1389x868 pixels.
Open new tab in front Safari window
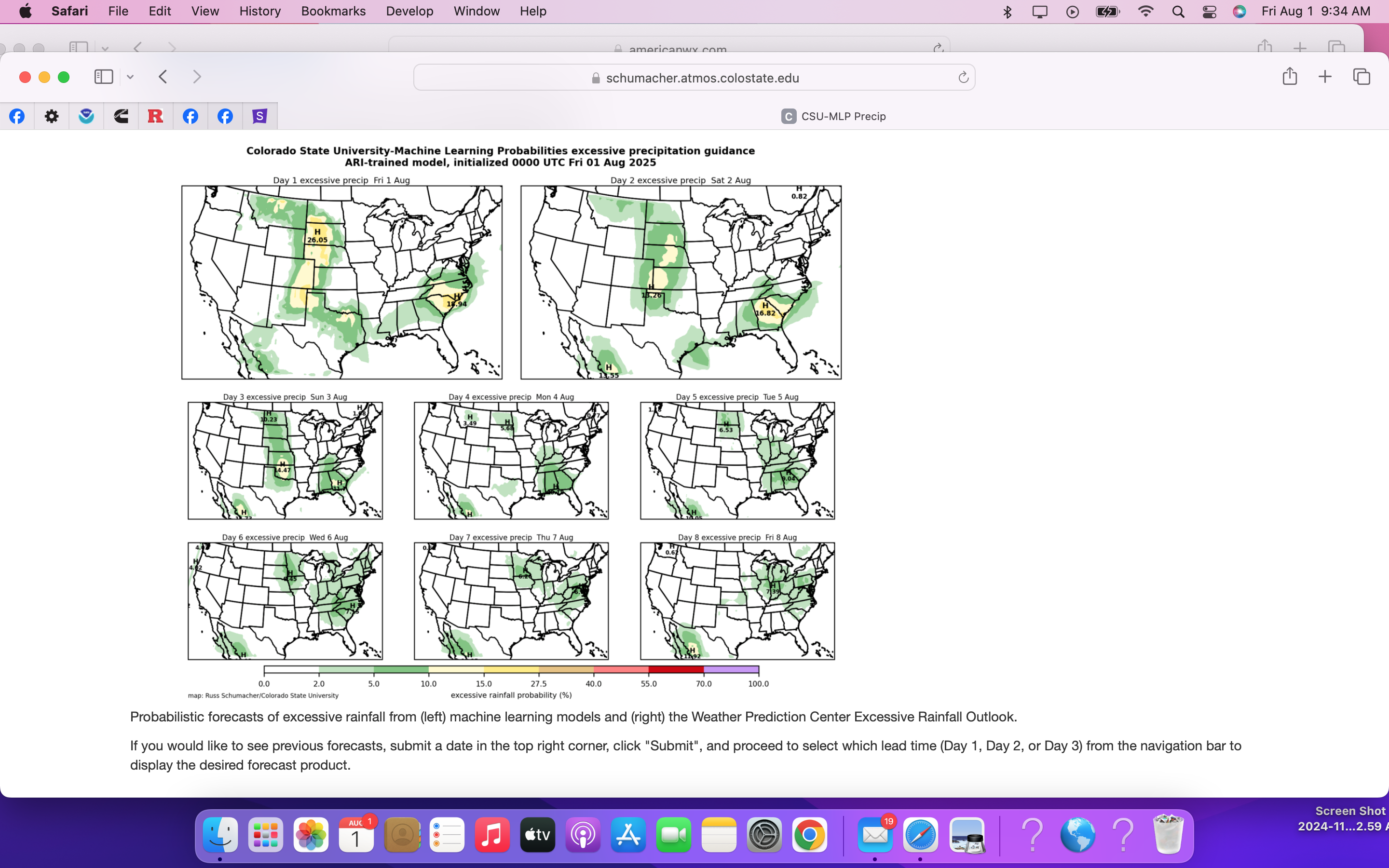coord(1325,77)
